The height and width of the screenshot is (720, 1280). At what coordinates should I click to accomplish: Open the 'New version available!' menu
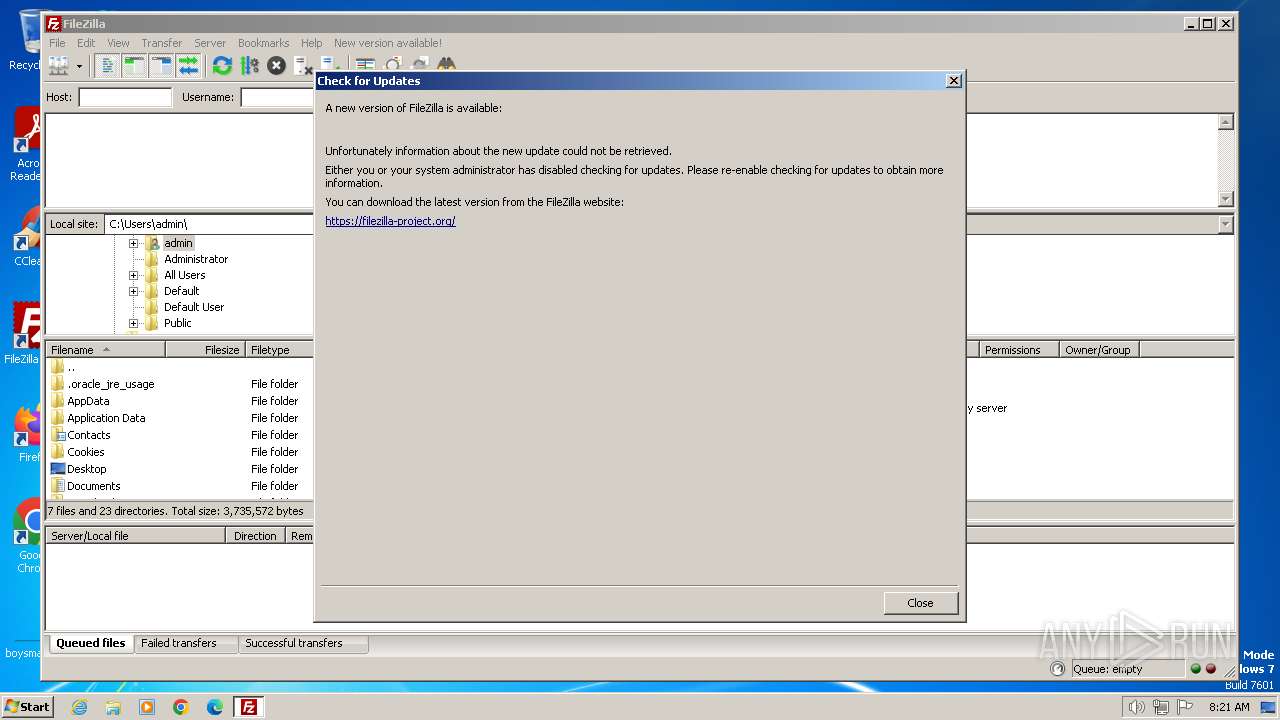[x=388, y=43]
